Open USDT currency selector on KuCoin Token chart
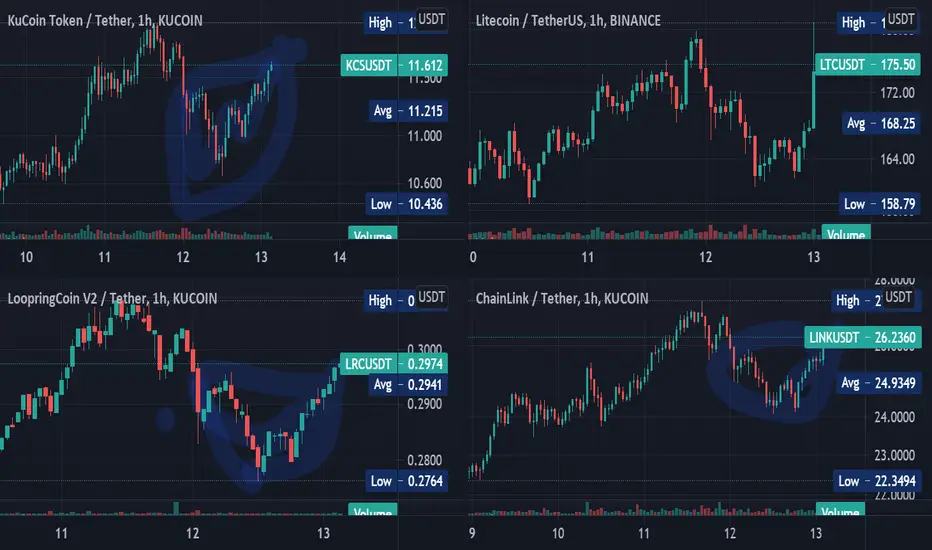932x550 pixels. coord(431,19)
